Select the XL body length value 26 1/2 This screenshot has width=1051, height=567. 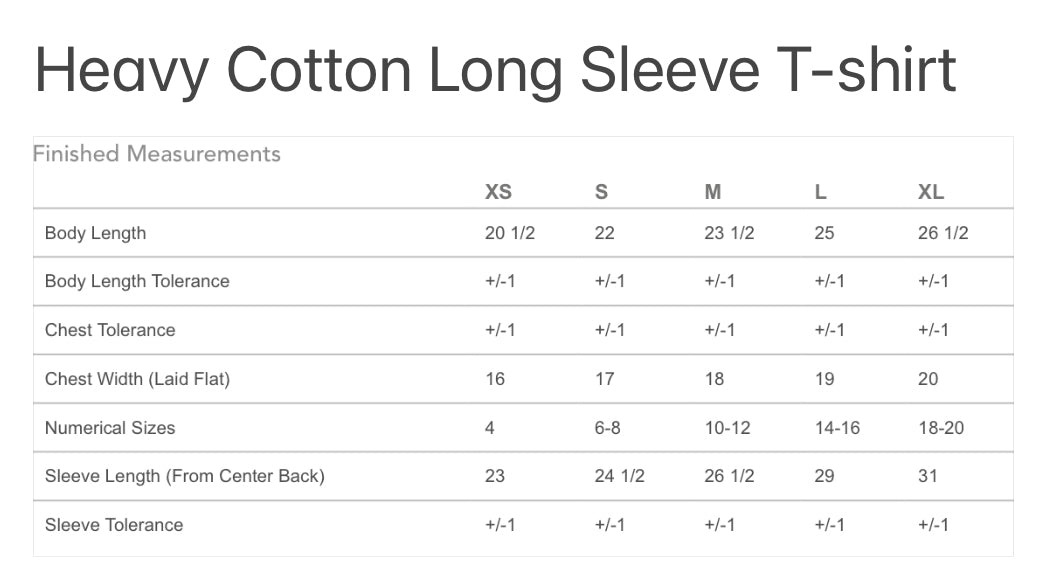(x=943, y=233)
